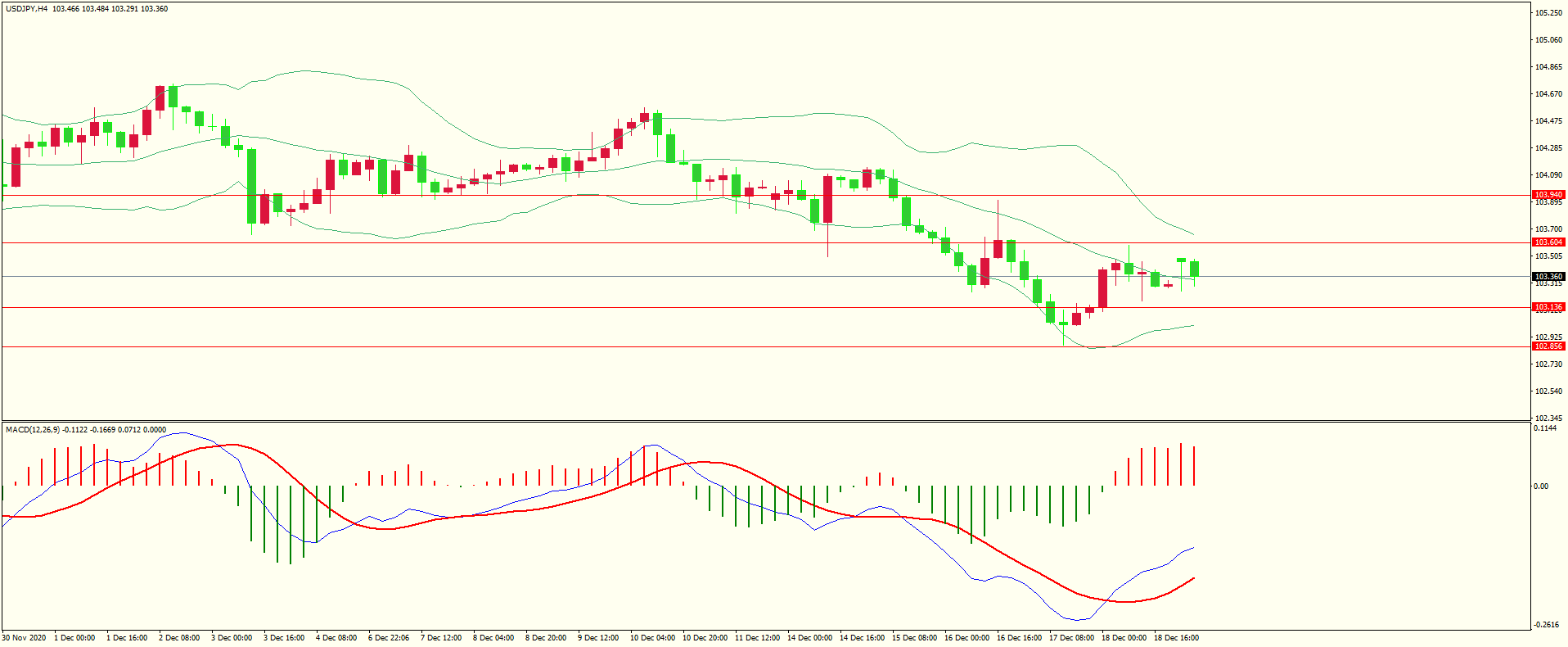Click the 16 Dec 16:00 time label
This screenshot has width=1568, height=647.
pyautogui.click(x=1019, y=638)
